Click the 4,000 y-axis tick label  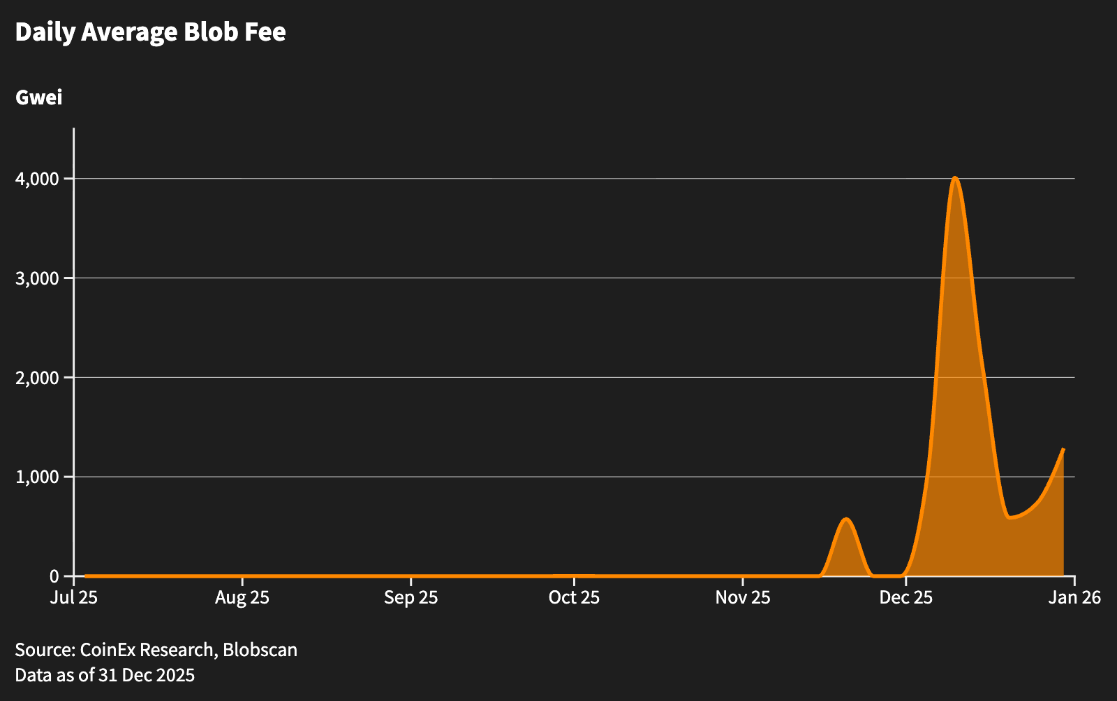click(37, 179)
